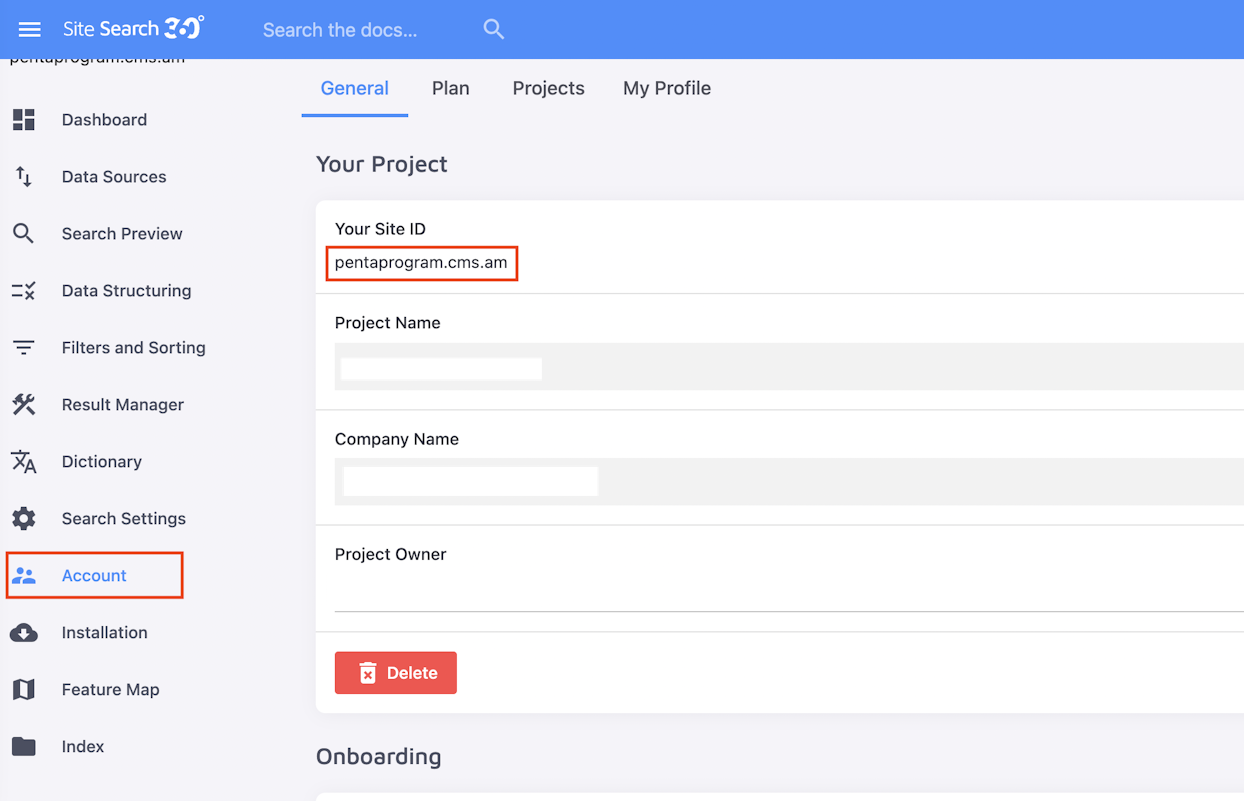Click the Account sidebar link

pos(94,576)
